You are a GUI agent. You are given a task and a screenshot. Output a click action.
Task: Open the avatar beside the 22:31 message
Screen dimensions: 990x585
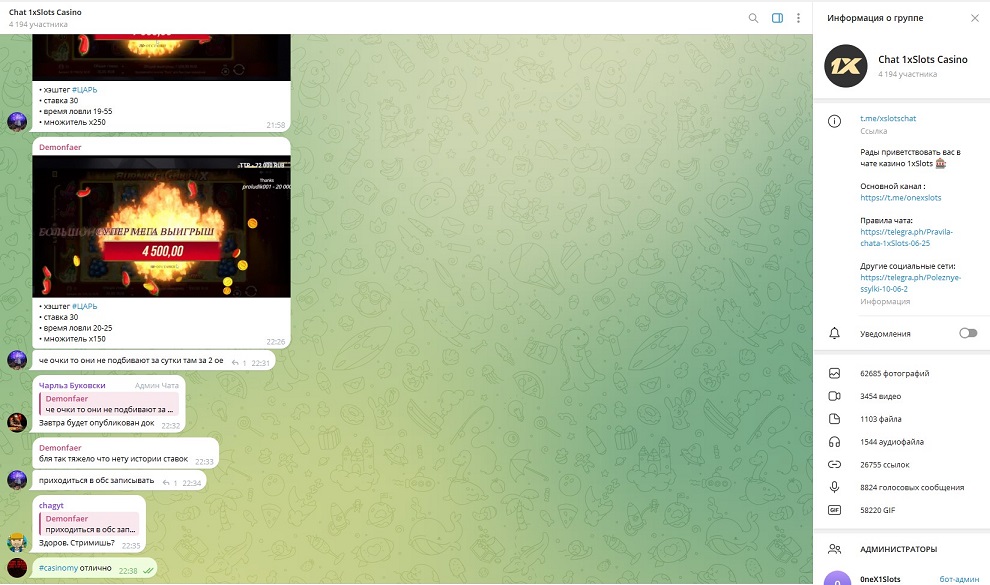pos(17,360)
